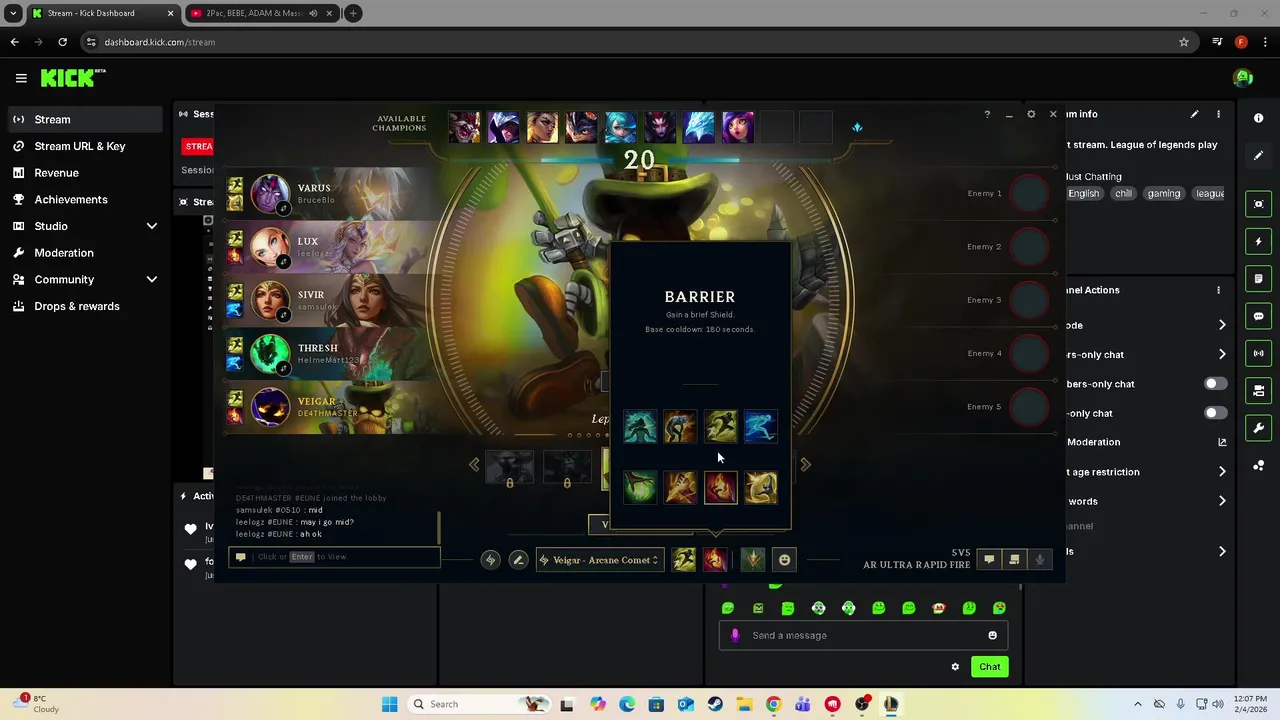Open stream info three-dot menu
1280x720 pixels.
(1218, 114)
